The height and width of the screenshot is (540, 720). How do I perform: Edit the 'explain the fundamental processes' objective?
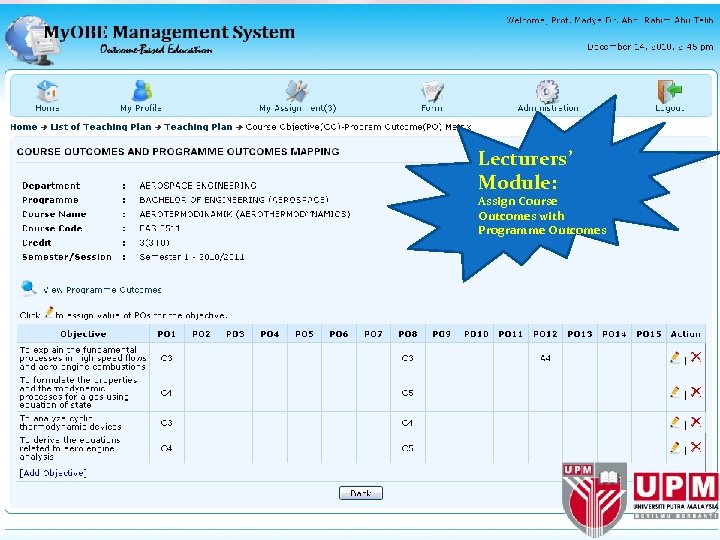pyautogui.click(x=675, y=357)
